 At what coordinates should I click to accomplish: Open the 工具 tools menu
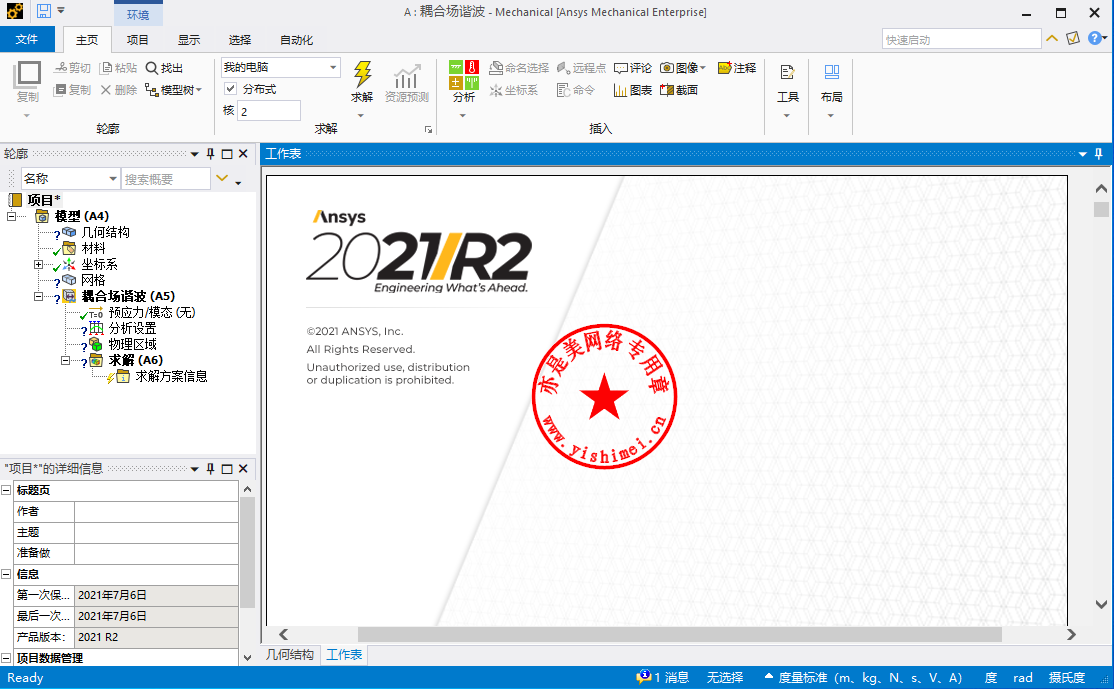(787, 89)
